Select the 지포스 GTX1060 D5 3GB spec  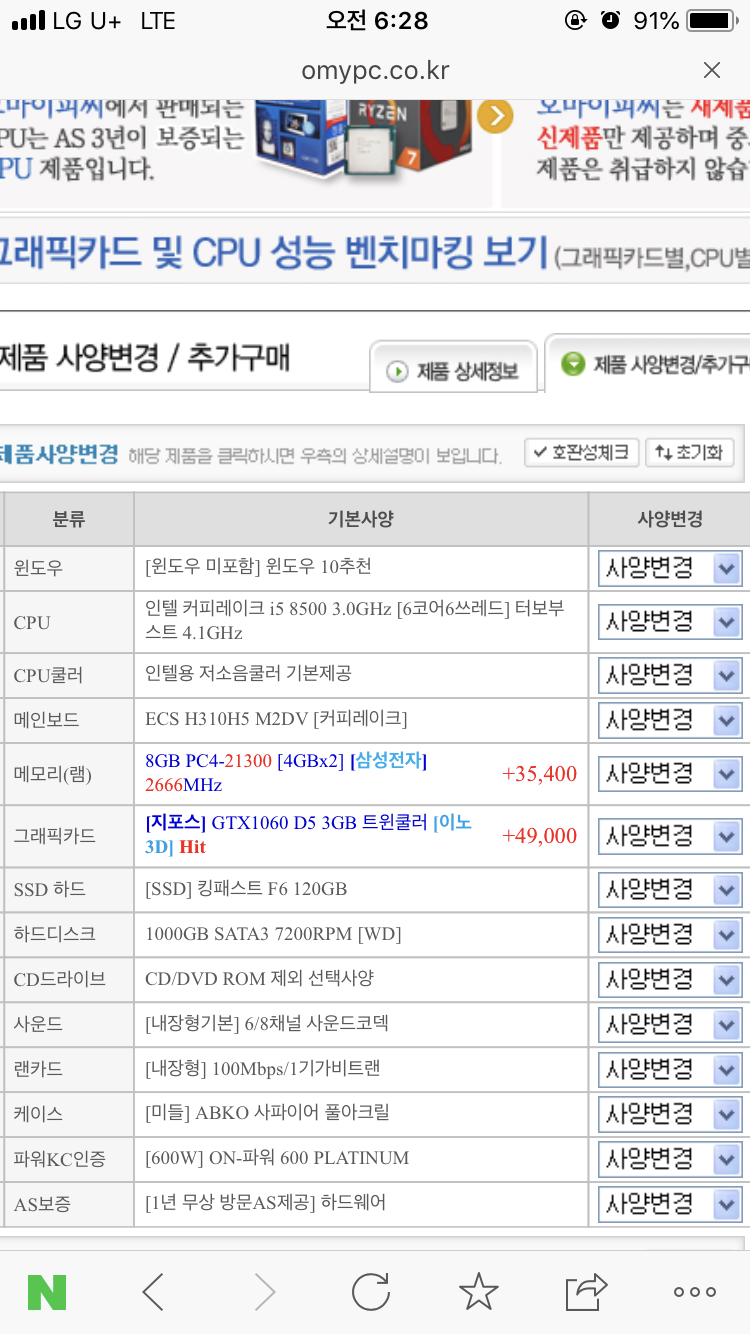pos(308,835)
